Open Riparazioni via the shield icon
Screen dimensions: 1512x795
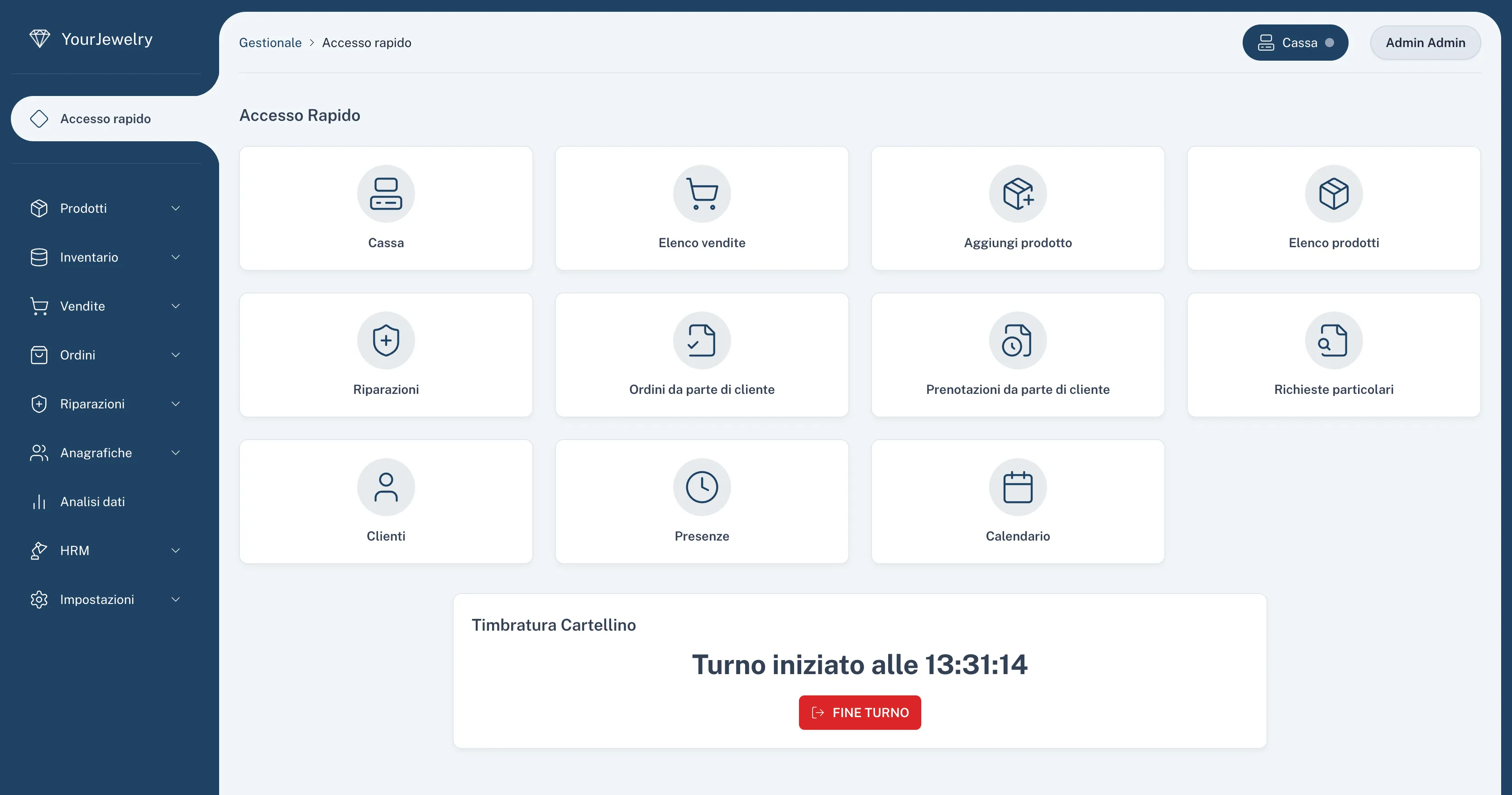[x=386, y=340]
